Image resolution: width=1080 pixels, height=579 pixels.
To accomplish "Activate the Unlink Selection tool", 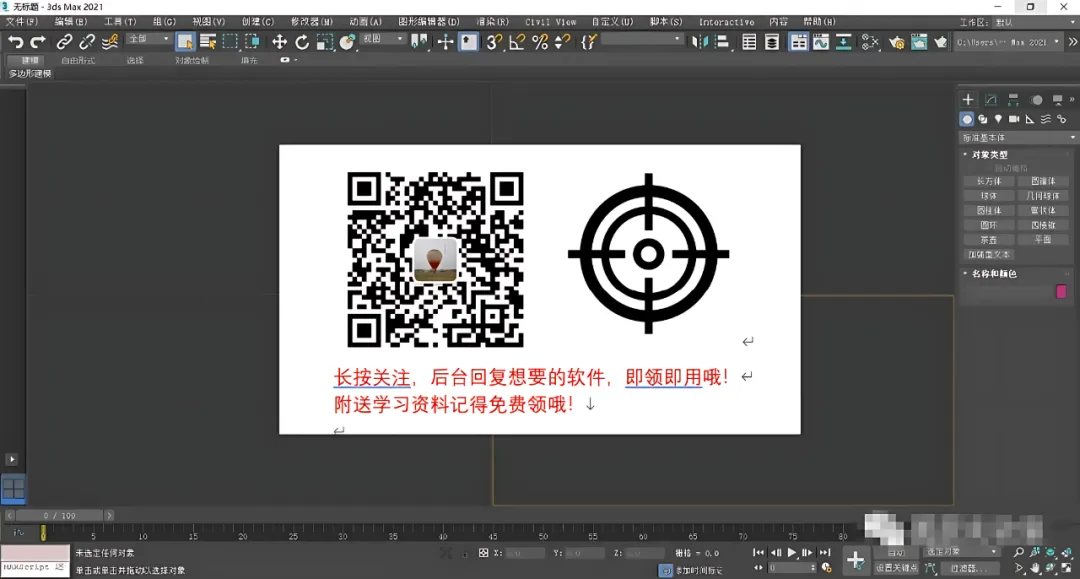I will [87, 42].
